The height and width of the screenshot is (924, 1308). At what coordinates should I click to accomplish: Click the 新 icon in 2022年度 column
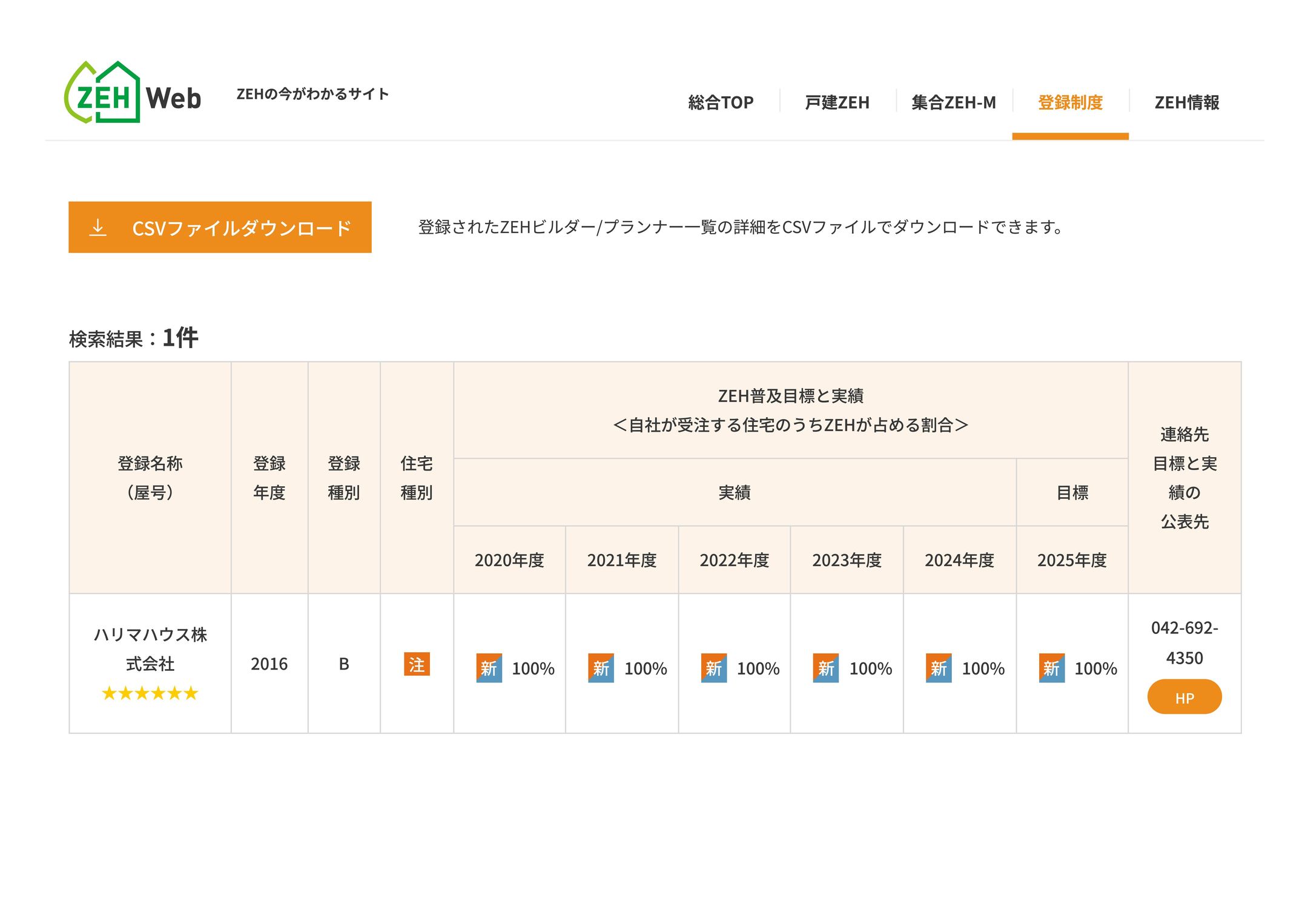point(713,668)
